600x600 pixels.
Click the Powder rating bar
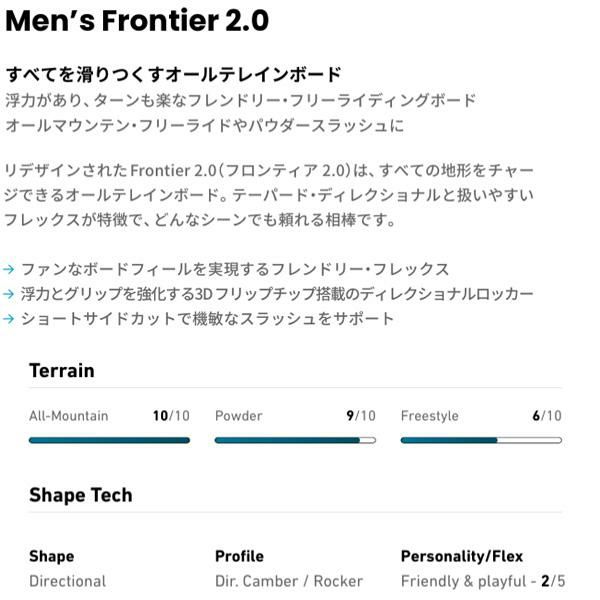[295, 440]
